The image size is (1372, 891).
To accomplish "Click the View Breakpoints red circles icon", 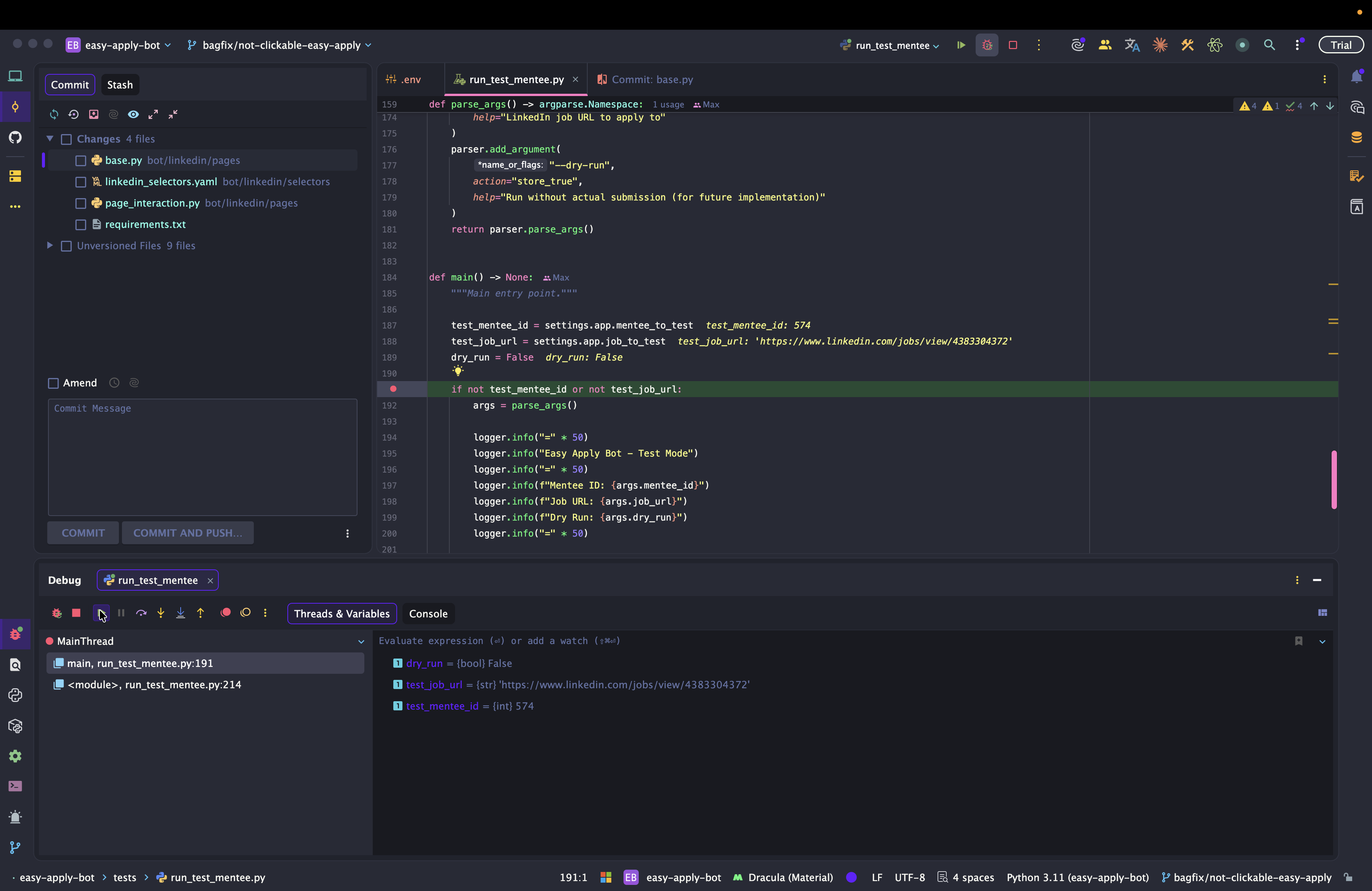I will point(225,613).
